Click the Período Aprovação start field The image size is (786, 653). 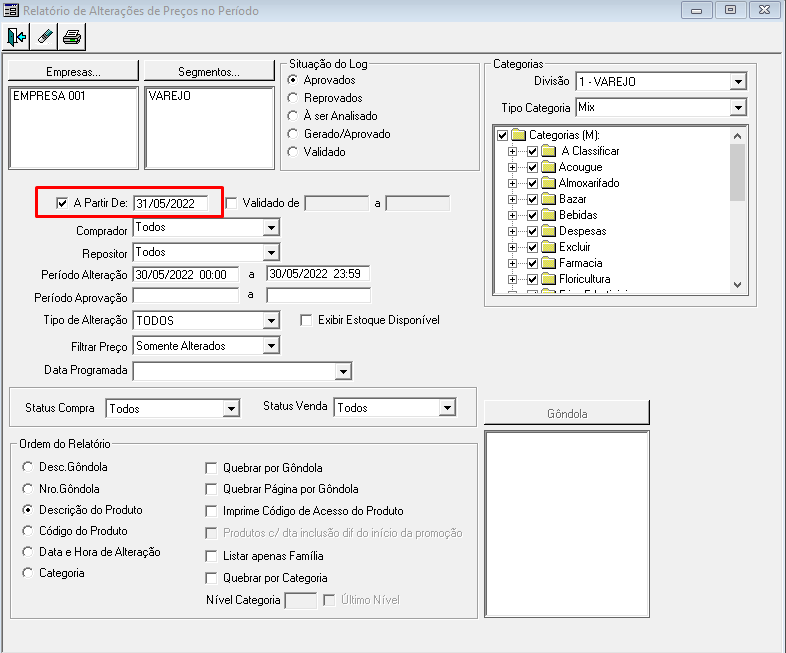185,296
